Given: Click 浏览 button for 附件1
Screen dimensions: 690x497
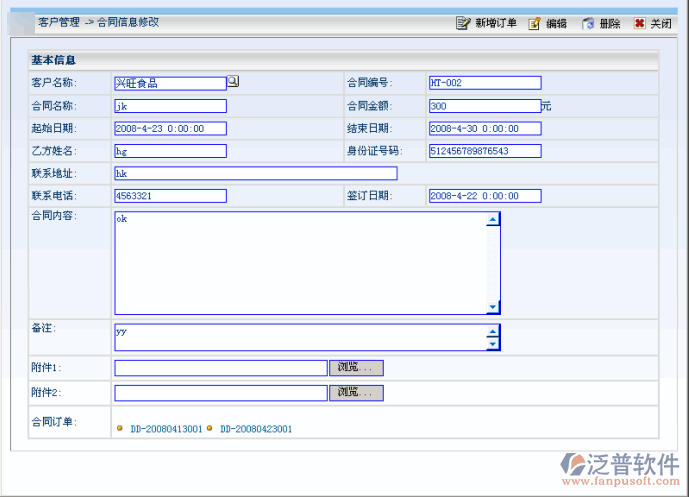Looking at the screenshot, I should pos(356,368).
